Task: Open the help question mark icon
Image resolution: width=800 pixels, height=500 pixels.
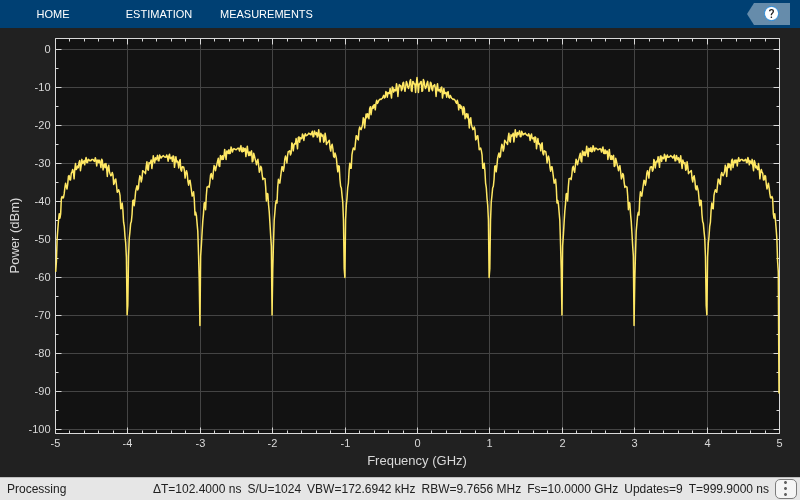Action: 771,14
